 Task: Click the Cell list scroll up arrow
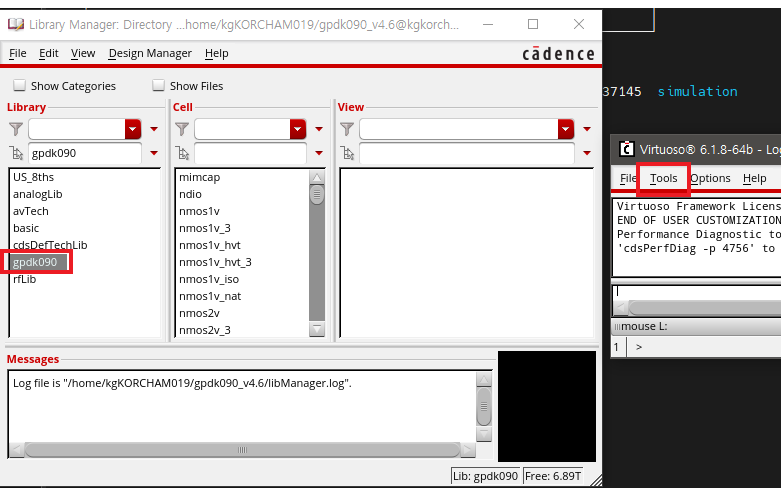point(317,177)
